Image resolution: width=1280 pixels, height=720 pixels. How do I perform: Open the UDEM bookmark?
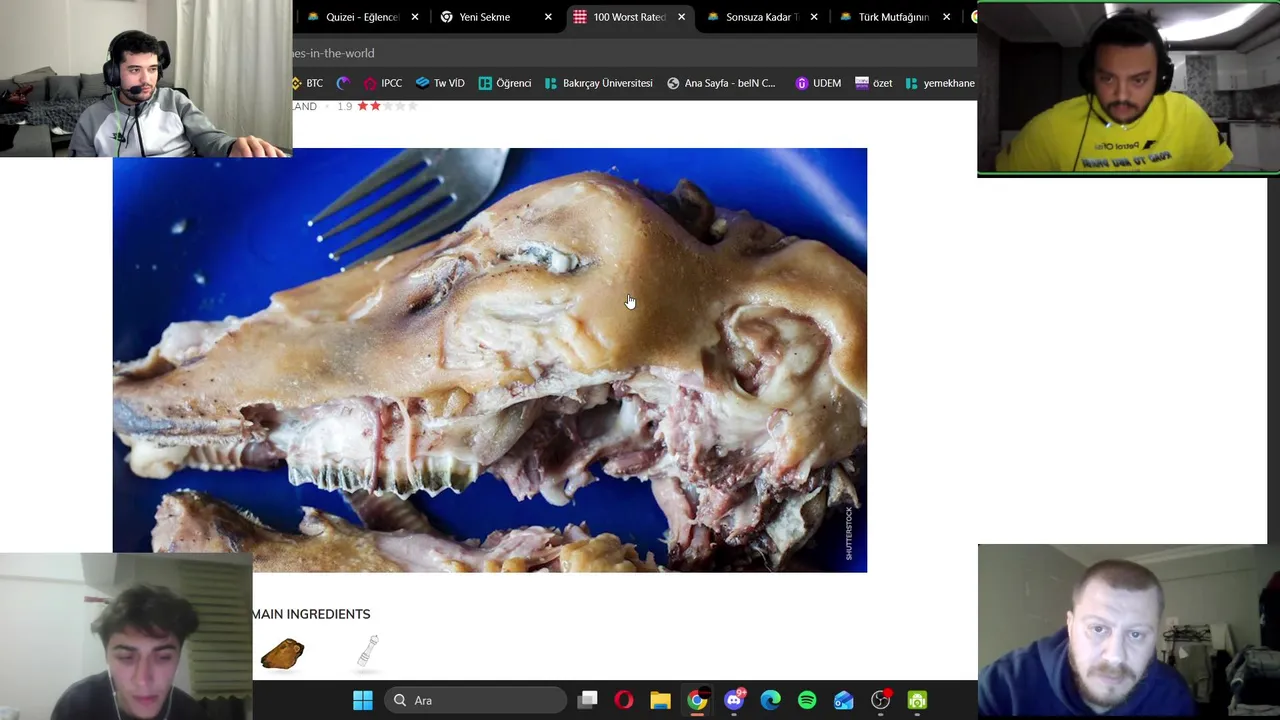[x=818, y=83]
